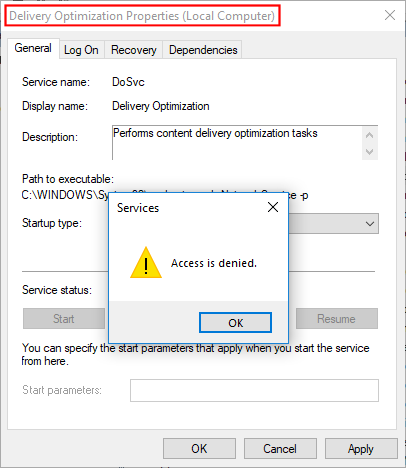Switch to the General tab

tap(33, 48)
